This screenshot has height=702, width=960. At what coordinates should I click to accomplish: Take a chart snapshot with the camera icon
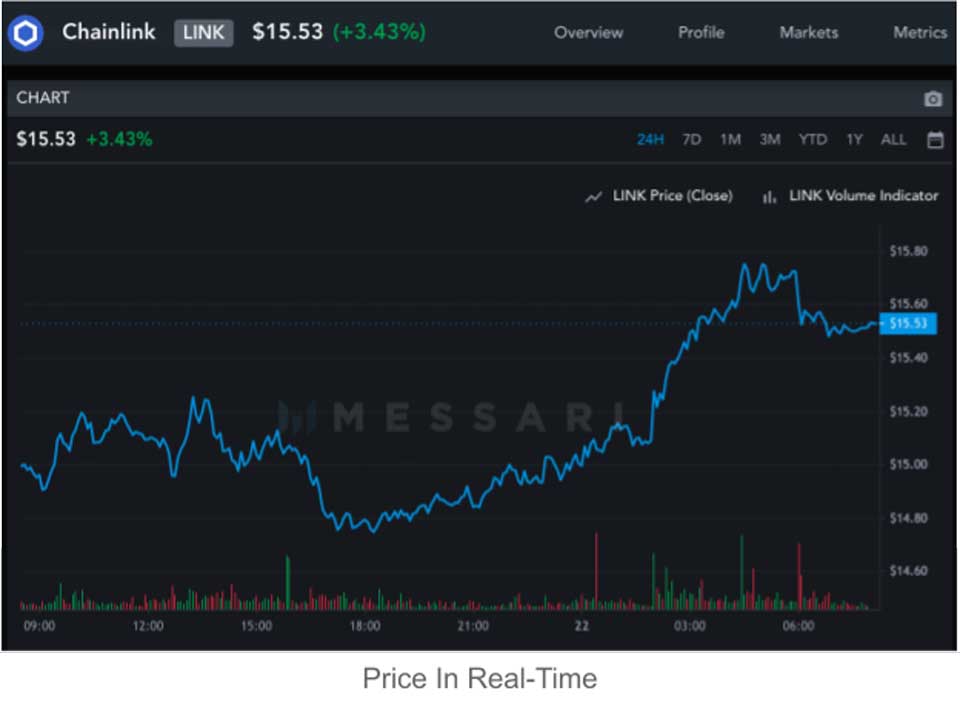pos(932,99)
